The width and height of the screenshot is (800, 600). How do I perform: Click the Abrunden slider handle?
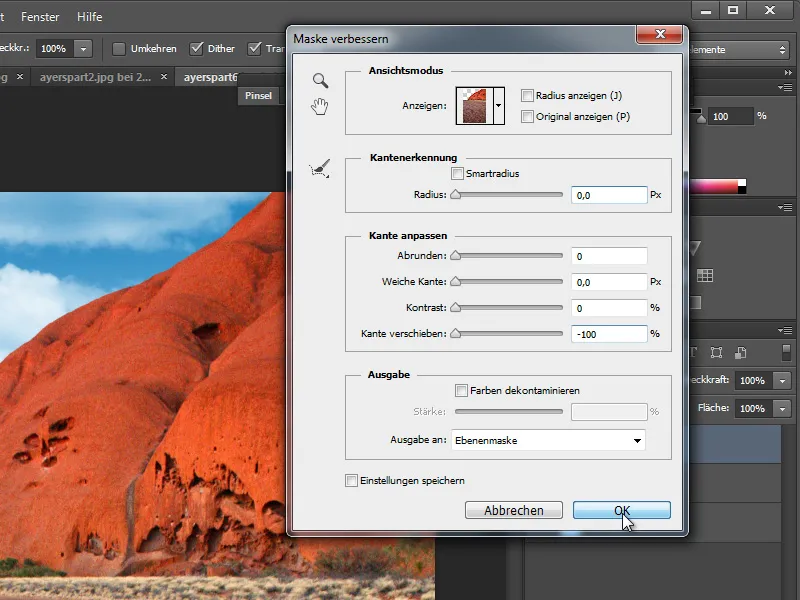click(x=456, y=255)
